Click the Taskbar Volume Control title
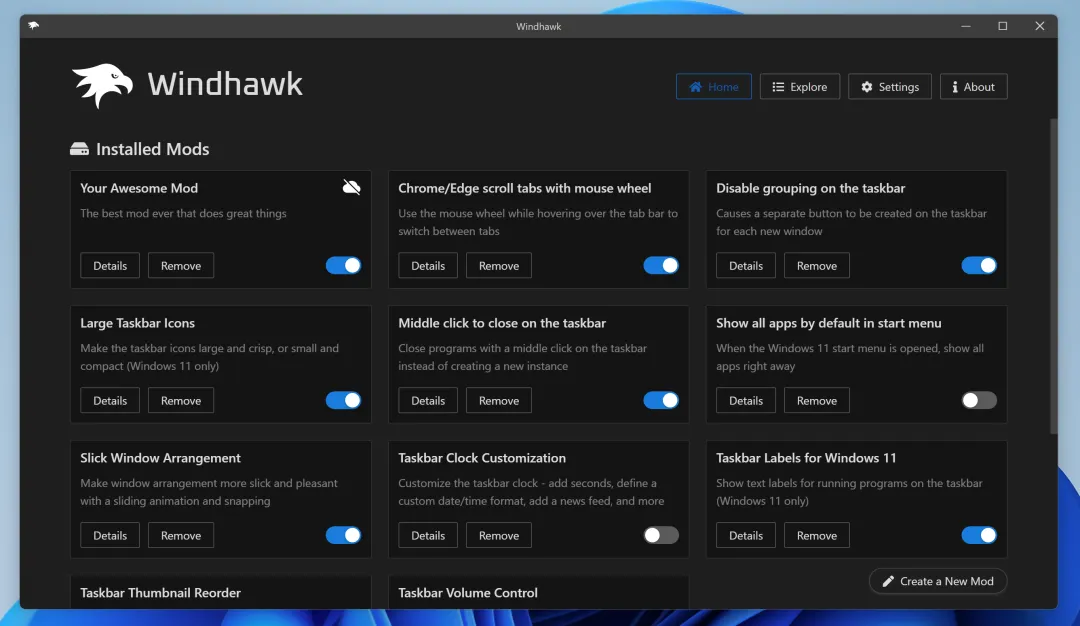 (468, 593)
